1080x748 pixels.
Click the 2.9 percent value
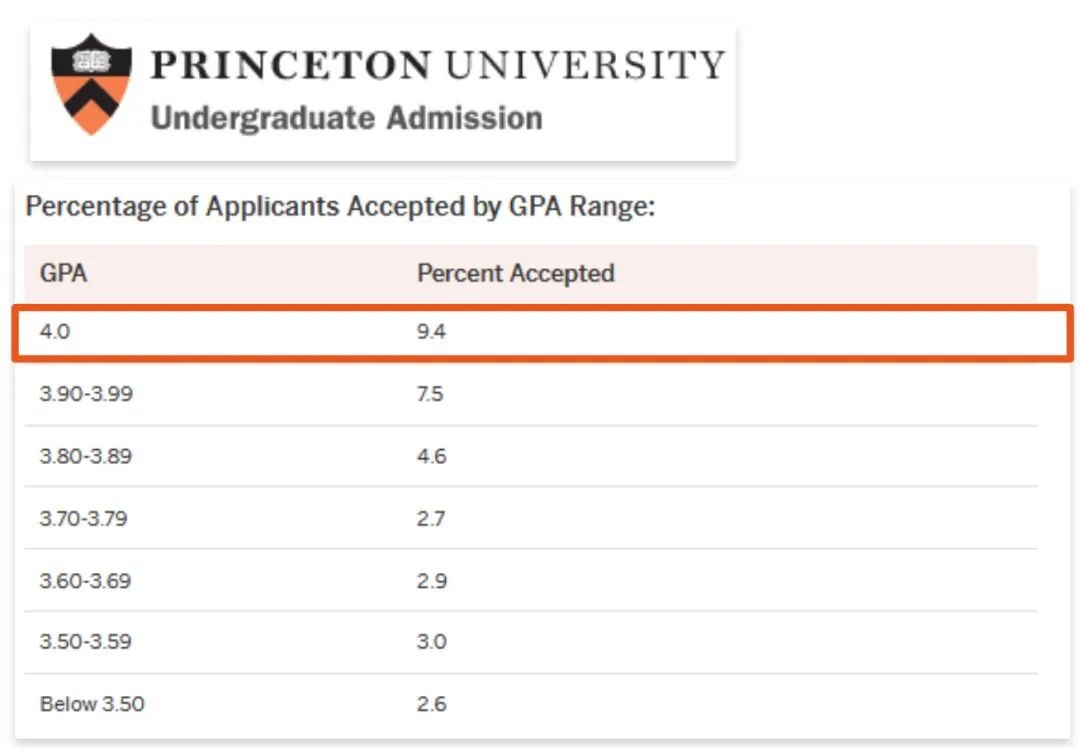[431, 581]
